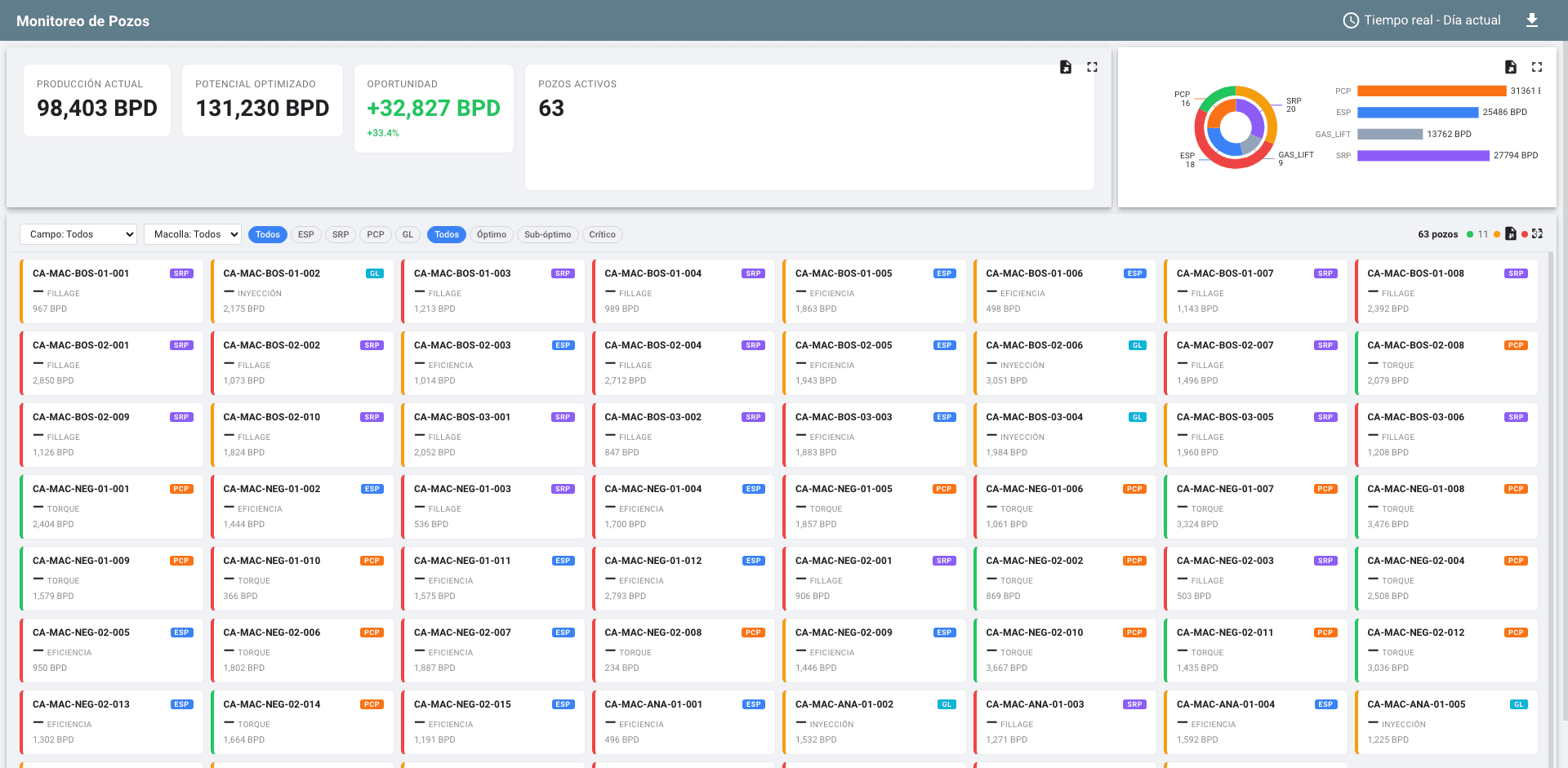Click the download icon in the top header
This screenshot has height=768, width=1568.
pos(1534,20)
